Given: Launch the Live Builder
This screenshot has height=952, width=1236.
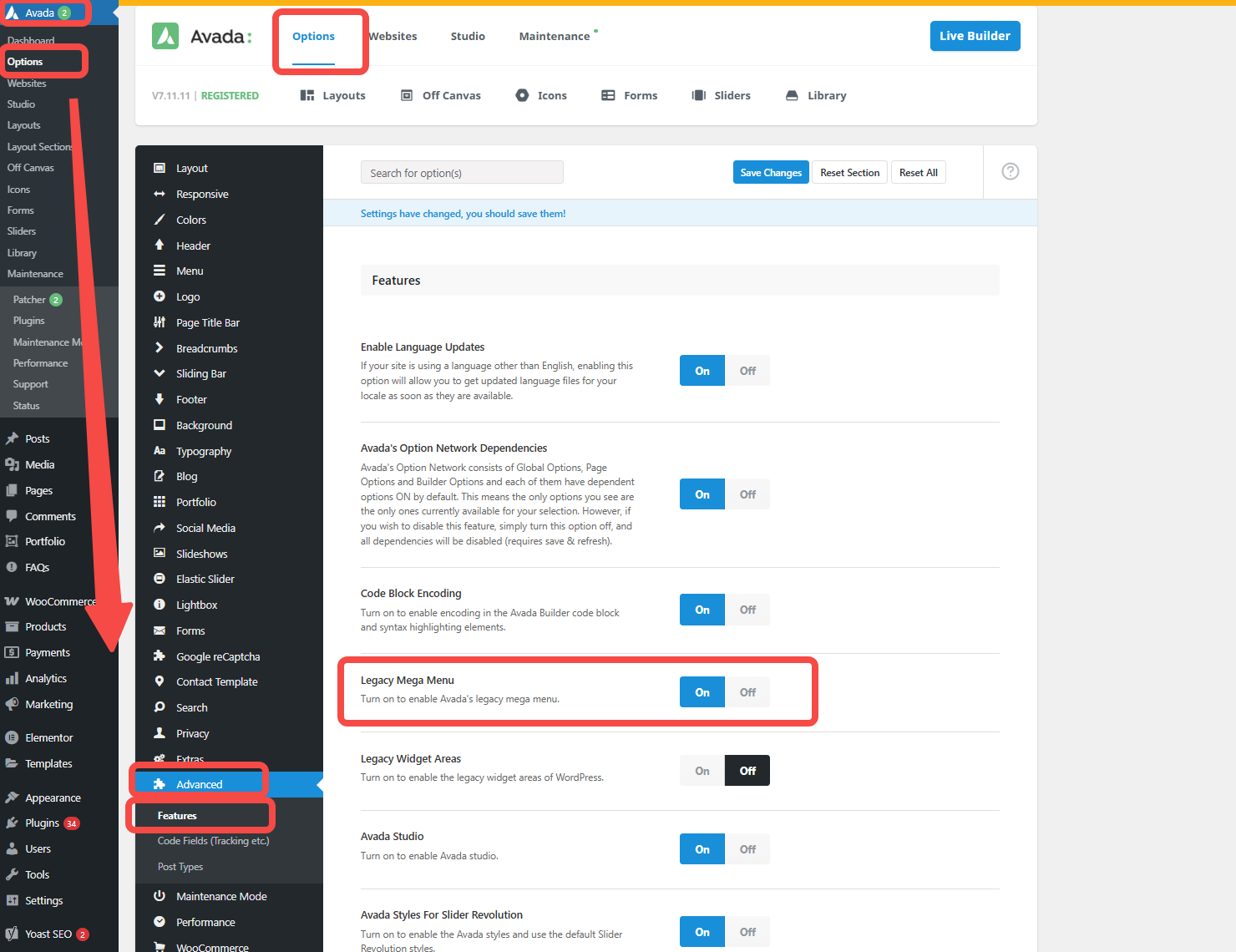Looking at the screenshot, I should click(975, 36).
